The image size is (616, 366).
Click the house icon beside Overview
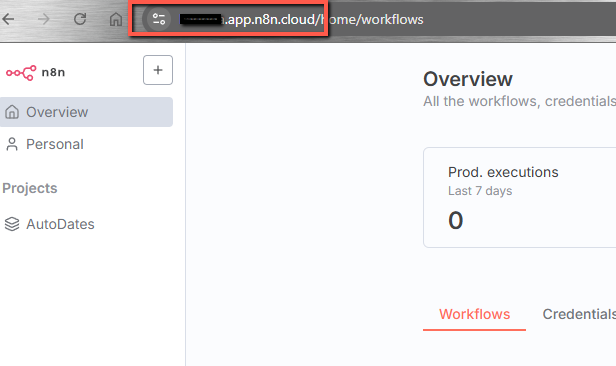point(12,112)
